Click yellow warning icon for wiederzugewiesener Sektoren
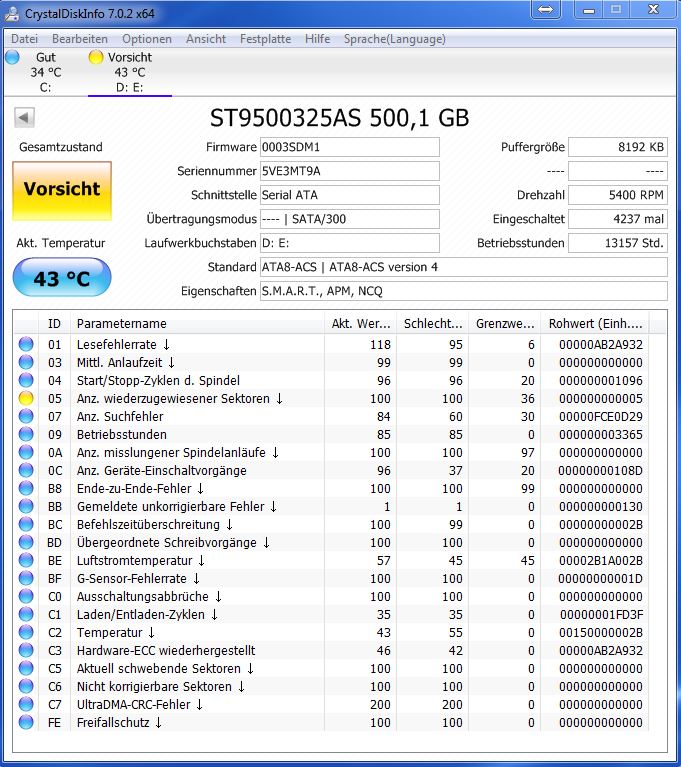The width and height of the screenshot is (681, 767). click(x=26, y=399)
